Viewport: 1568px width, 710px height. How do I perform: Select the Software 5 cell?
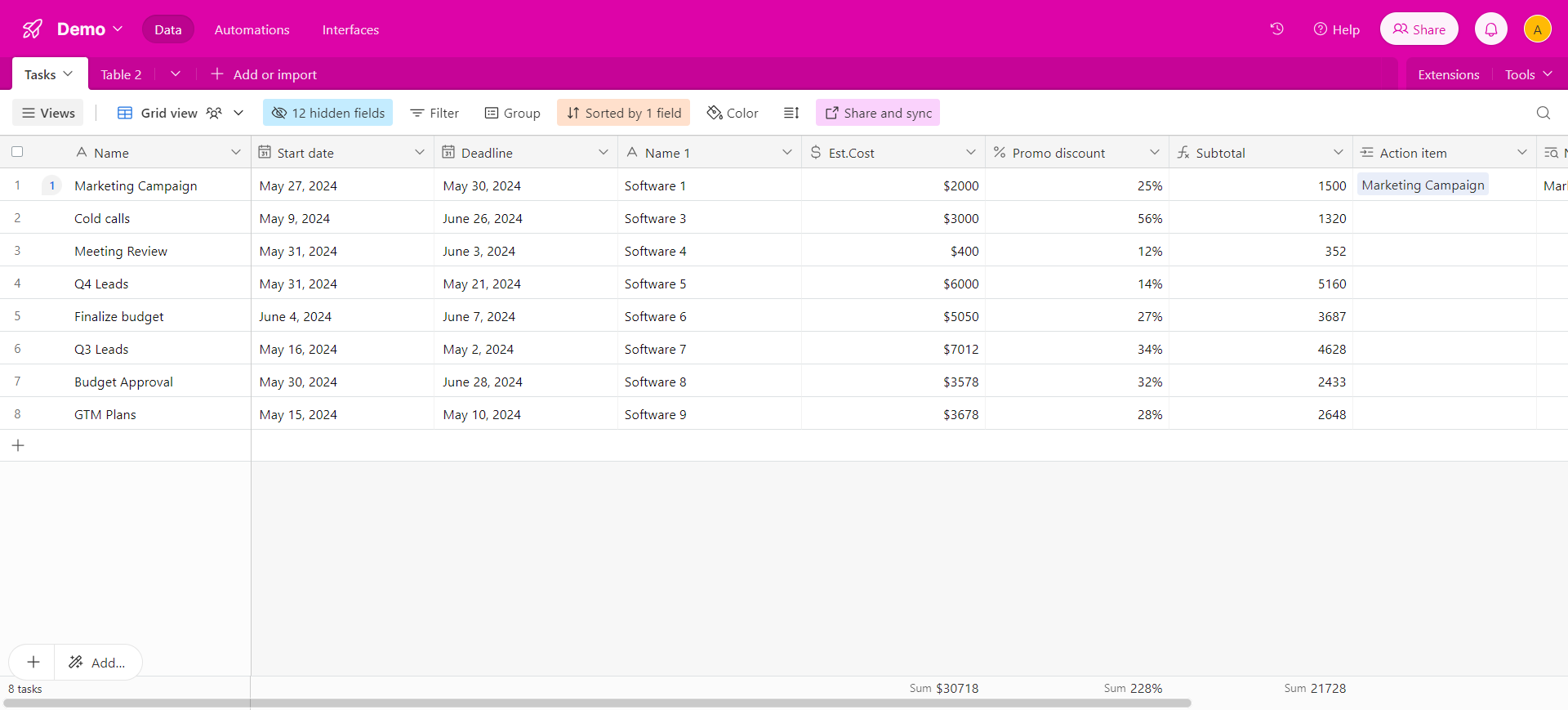[x=710, y=284]
